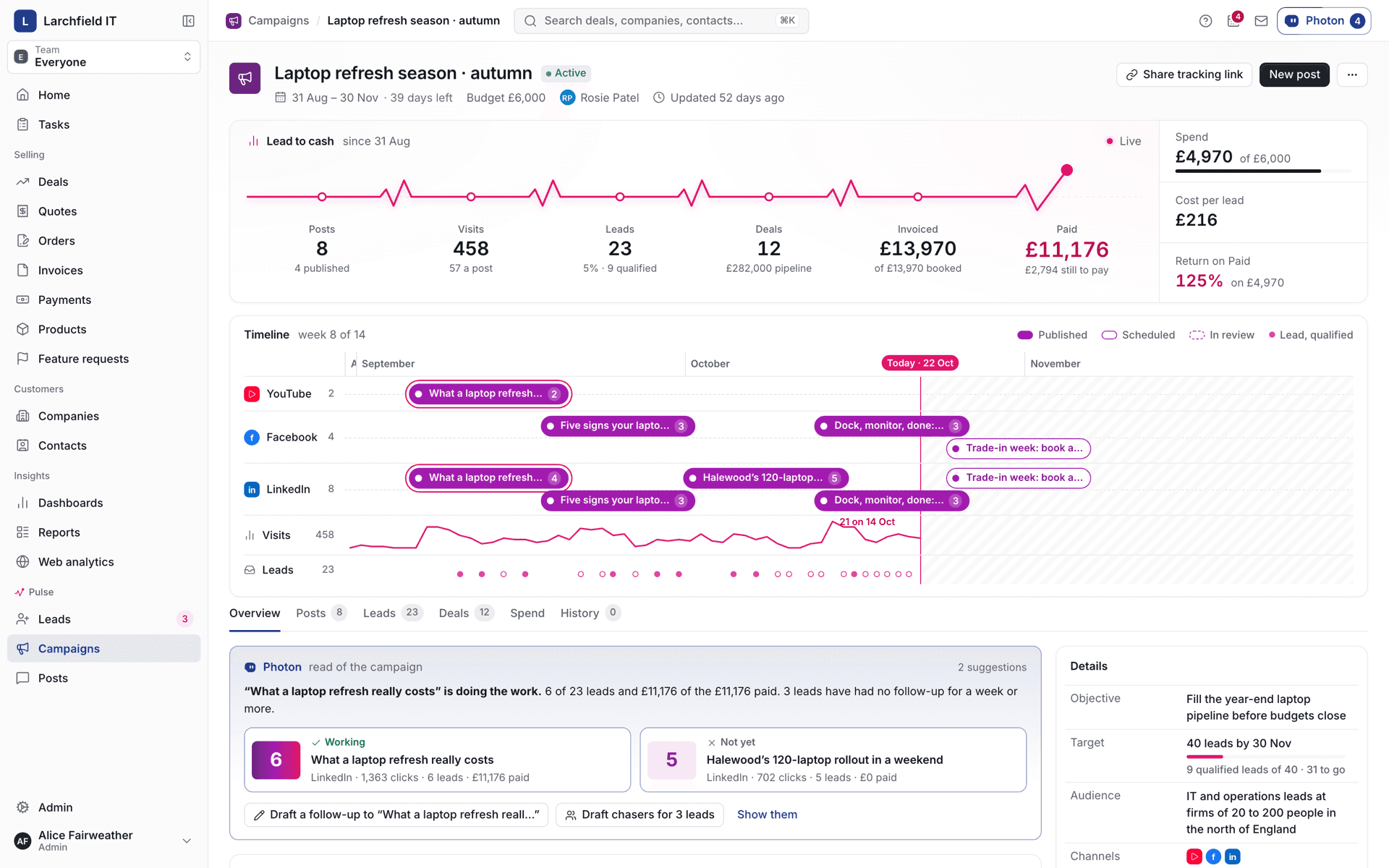Click the LinkedIn channel icon in Details
Image resolution: width=1389 pixels, height=868 pixels.
[x=1233, y=856]
